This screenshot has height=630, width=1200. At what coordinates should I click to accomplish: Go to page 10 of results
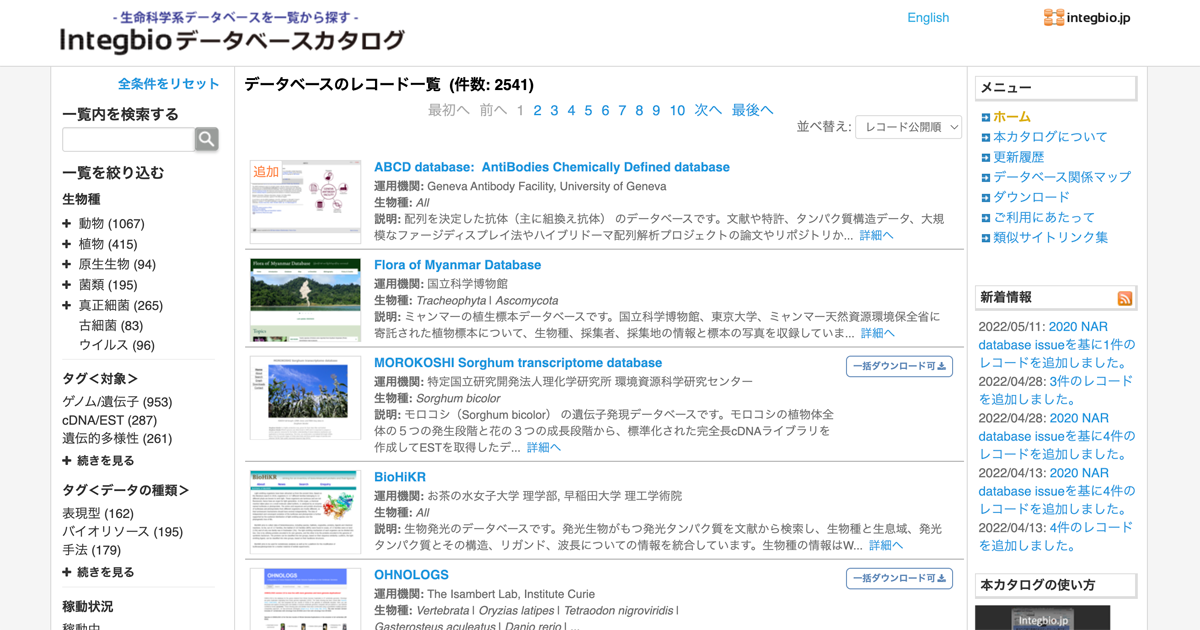tap(677, 110)
